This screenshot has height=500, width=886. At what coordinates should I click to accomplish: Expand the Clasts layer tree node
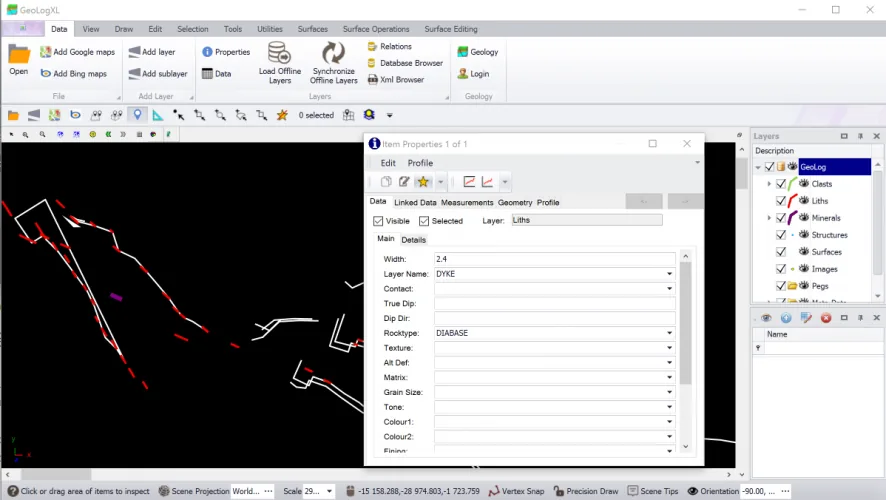[x=768, y=184]
